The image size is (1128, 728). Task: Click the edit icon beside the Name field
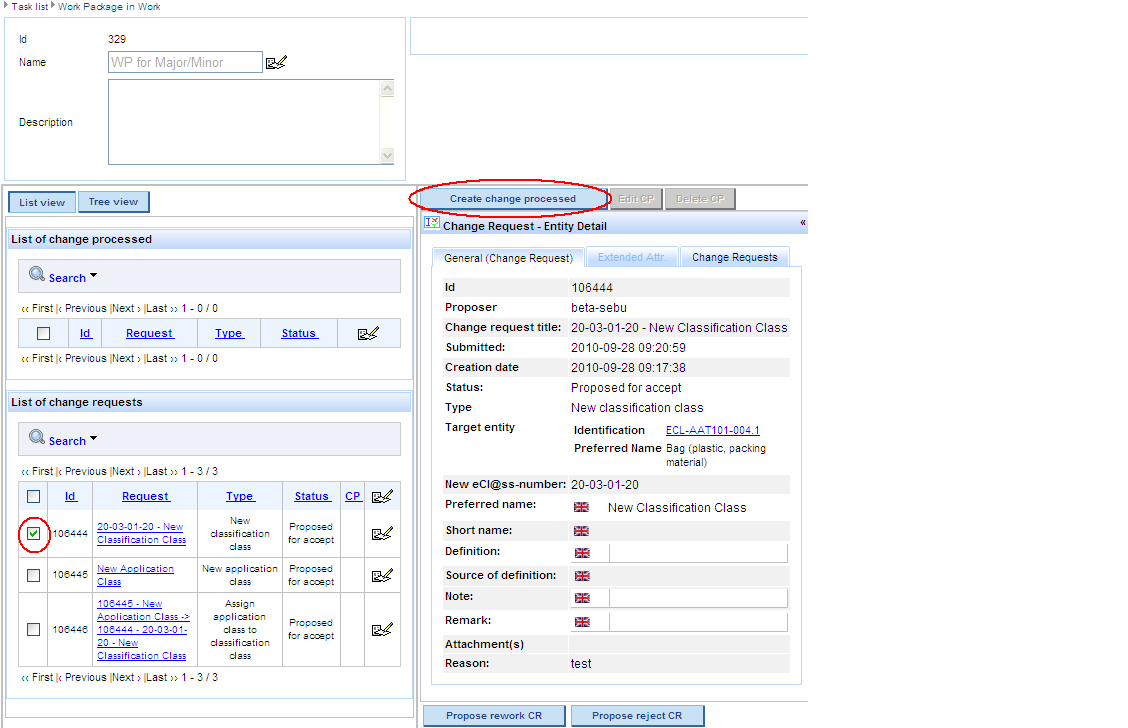coord(276,63)
